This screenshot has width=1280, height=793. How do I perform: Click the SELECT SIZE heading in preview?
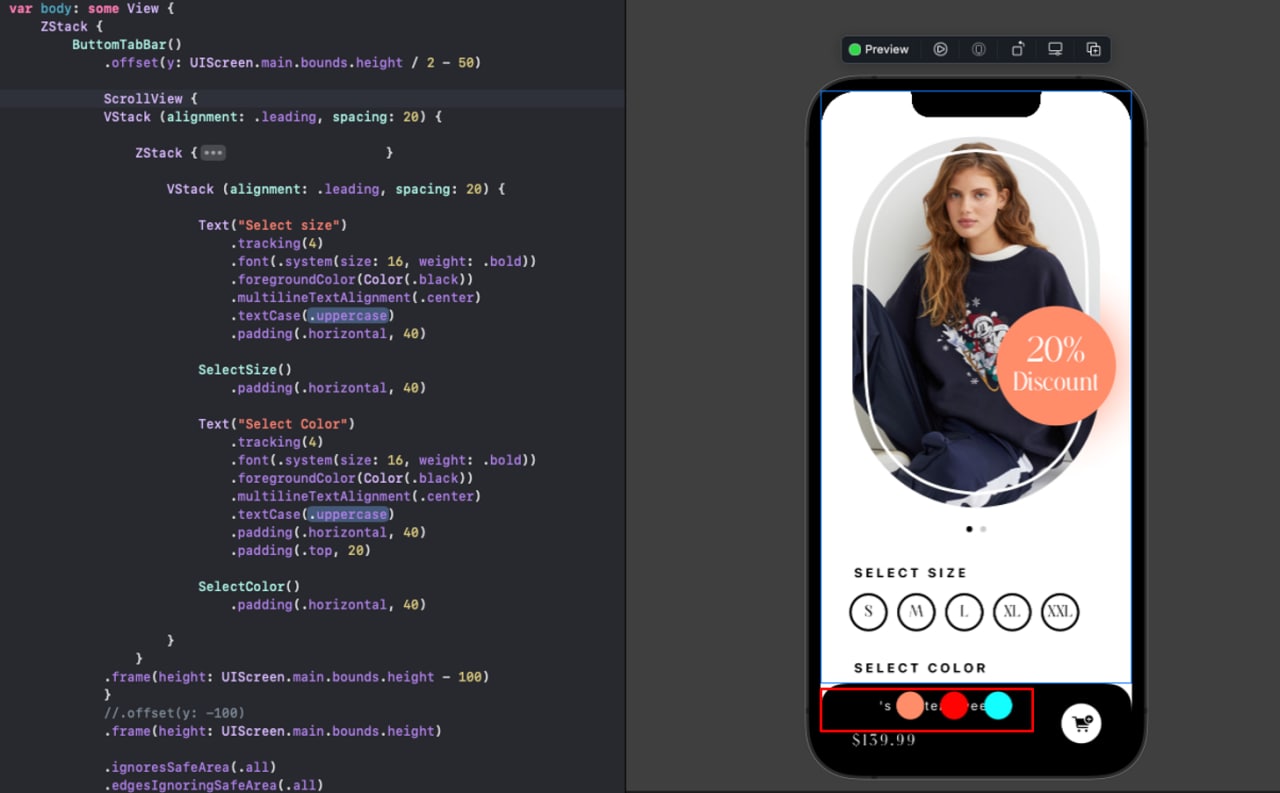(x=911, y=573)
